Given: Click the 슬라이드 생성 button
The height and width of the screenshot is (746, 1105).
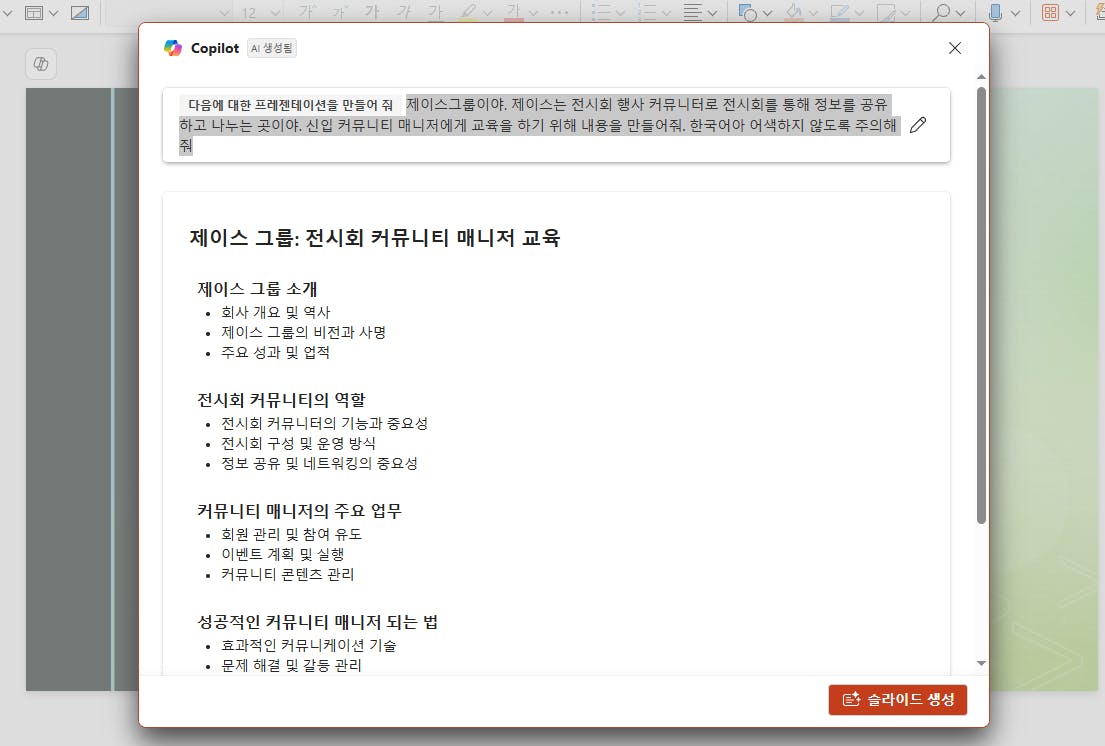Looking at the screenshot, I should [898, 700].
